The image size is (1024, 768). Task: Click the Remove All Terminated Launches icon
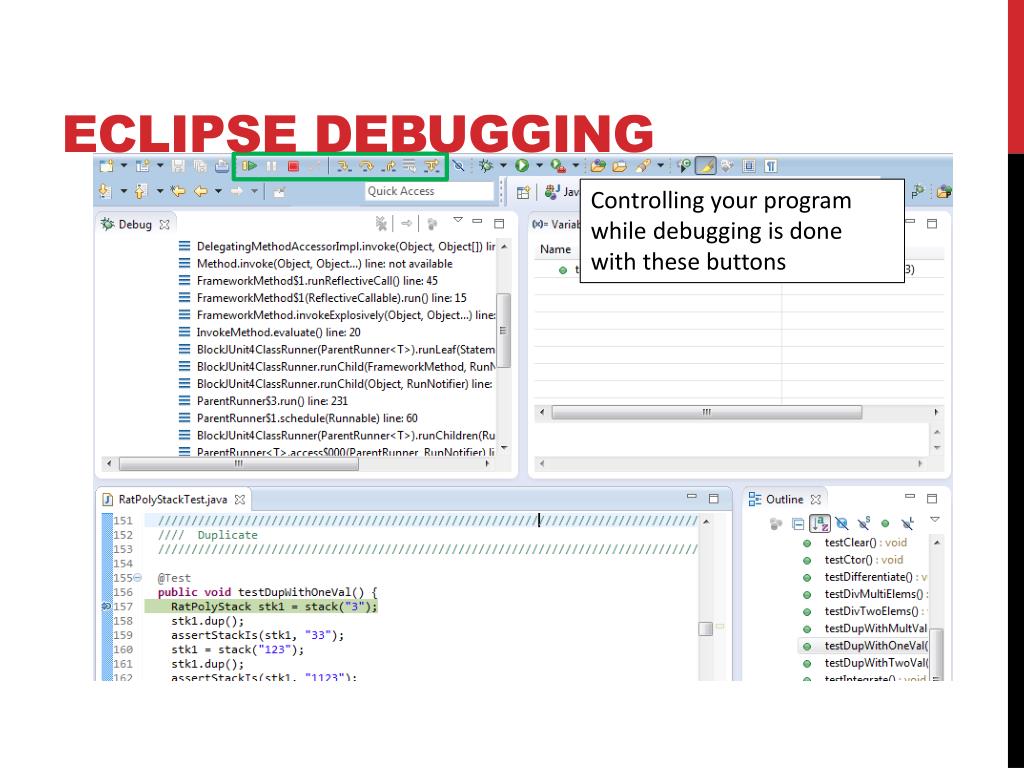tap(381, 224)
